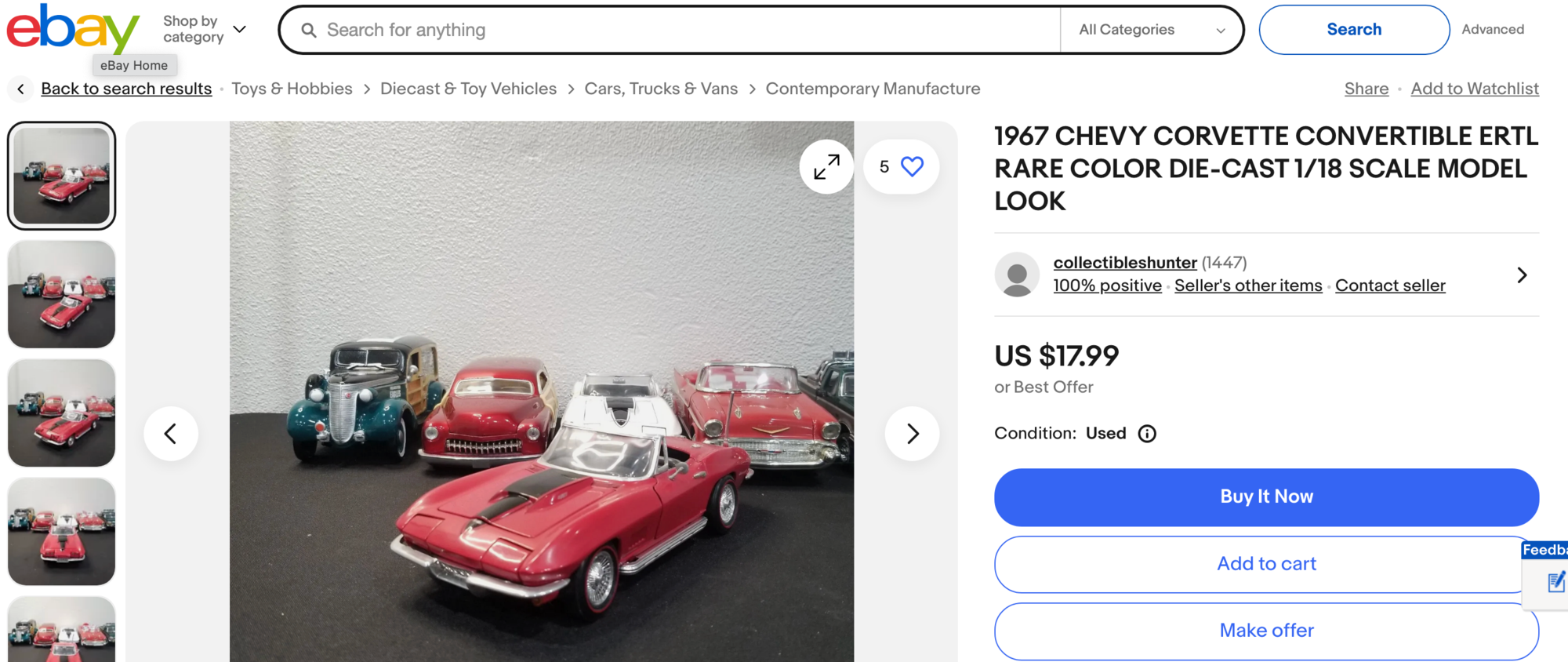Viewport: 1568px width, 662px height.
Task: Click Add to Watchlist link
Action: [1474, 89]
